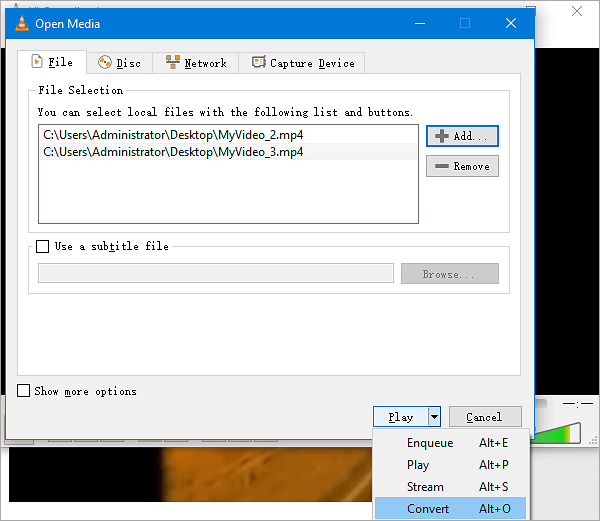Click the minus icon on Remove button
Viewport: 600px width, 521px height.
441,166
